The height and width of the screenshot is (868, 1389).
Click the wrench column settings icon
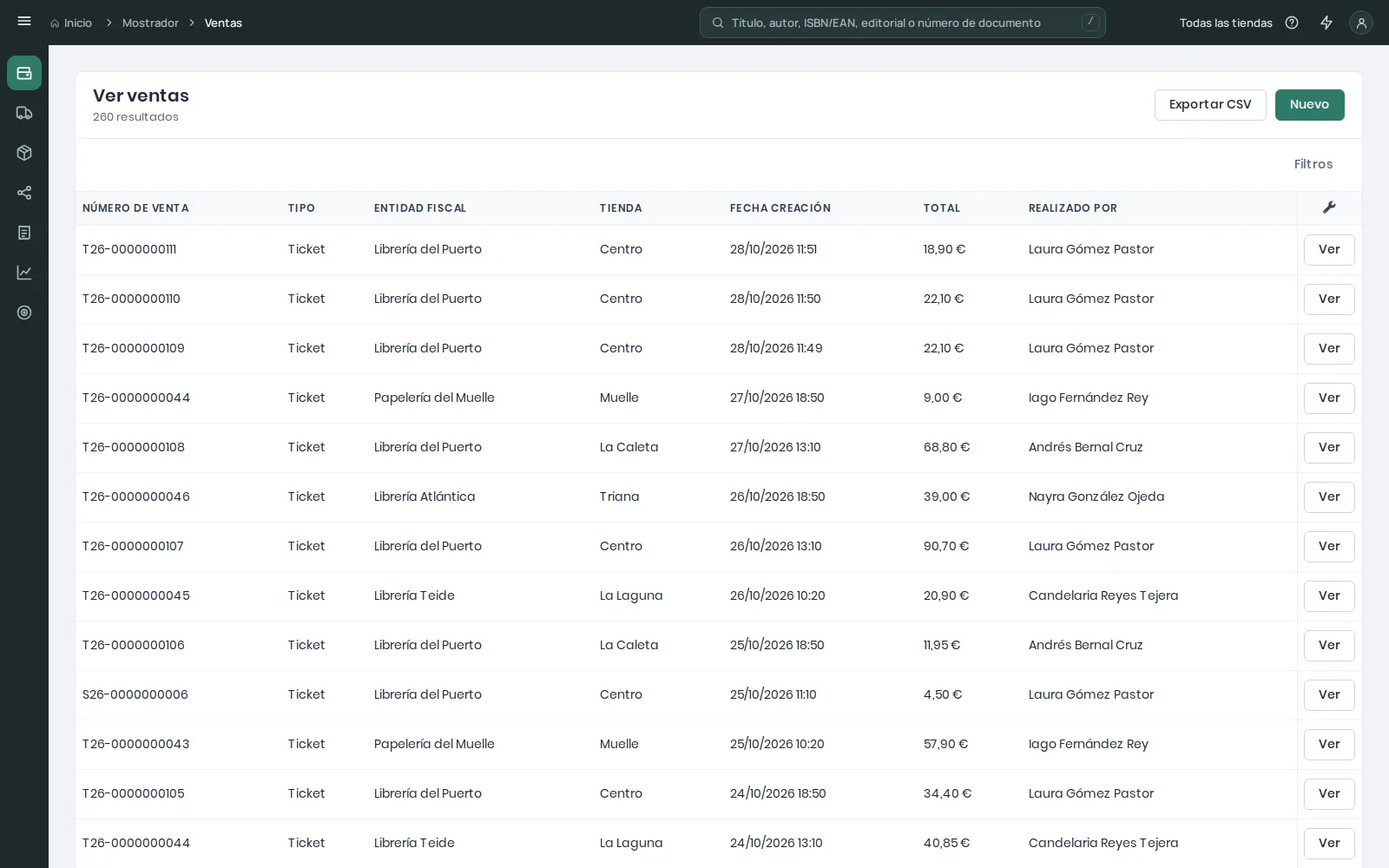(1329, 207)
